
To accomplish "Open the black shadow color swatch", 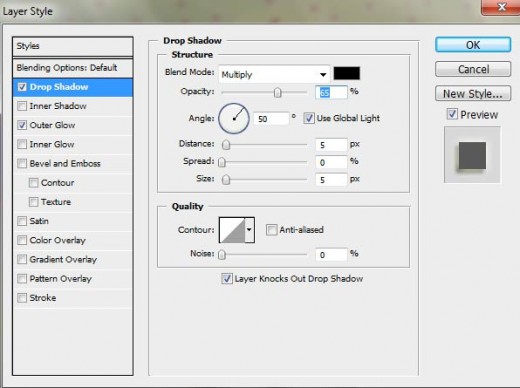I will pyautogui.click(x=347, y=73).
